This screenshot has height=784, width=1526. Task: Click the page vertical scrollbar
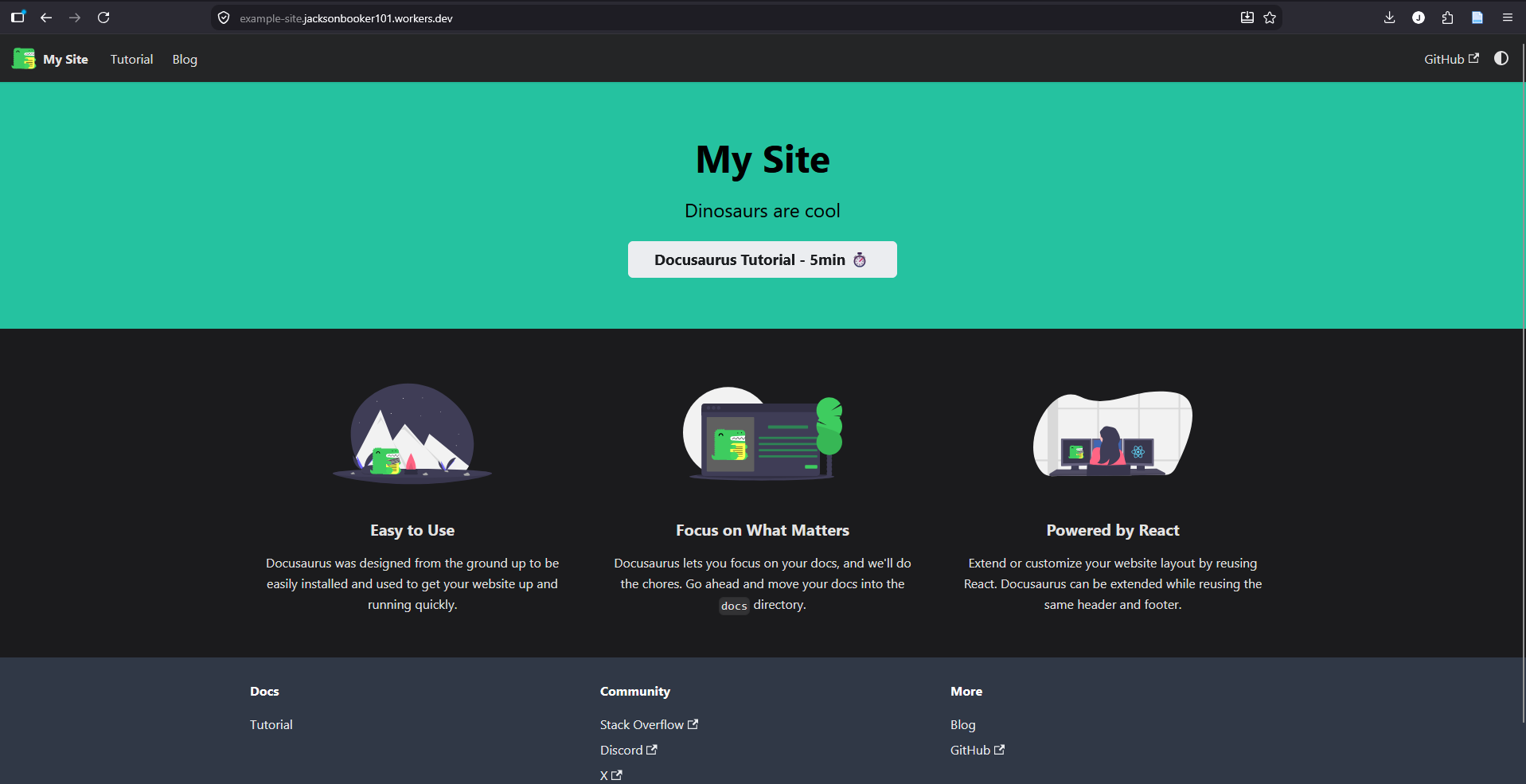[x=1523, y=382]
